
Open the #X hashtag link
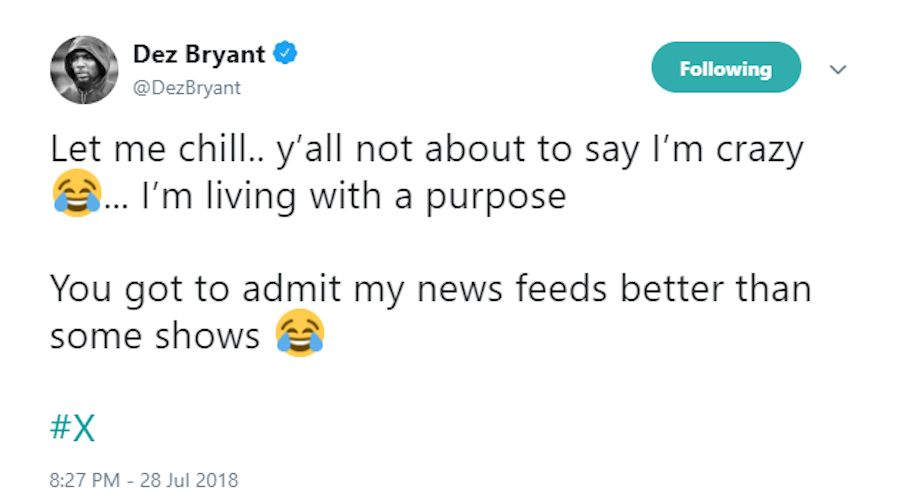(x=72, y=427)
